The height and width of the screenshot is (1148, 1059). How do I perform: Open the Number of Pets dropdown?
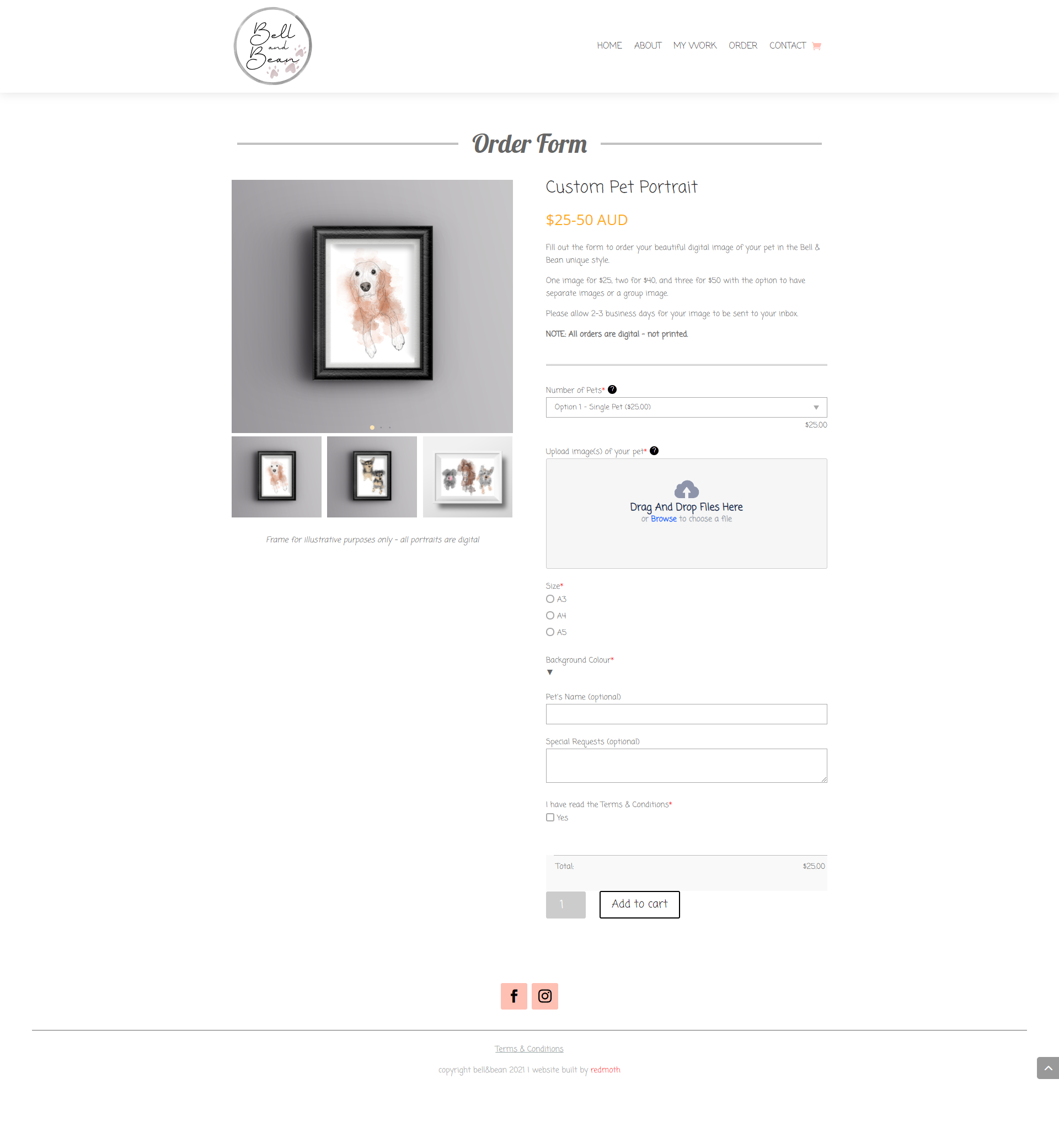686,407
